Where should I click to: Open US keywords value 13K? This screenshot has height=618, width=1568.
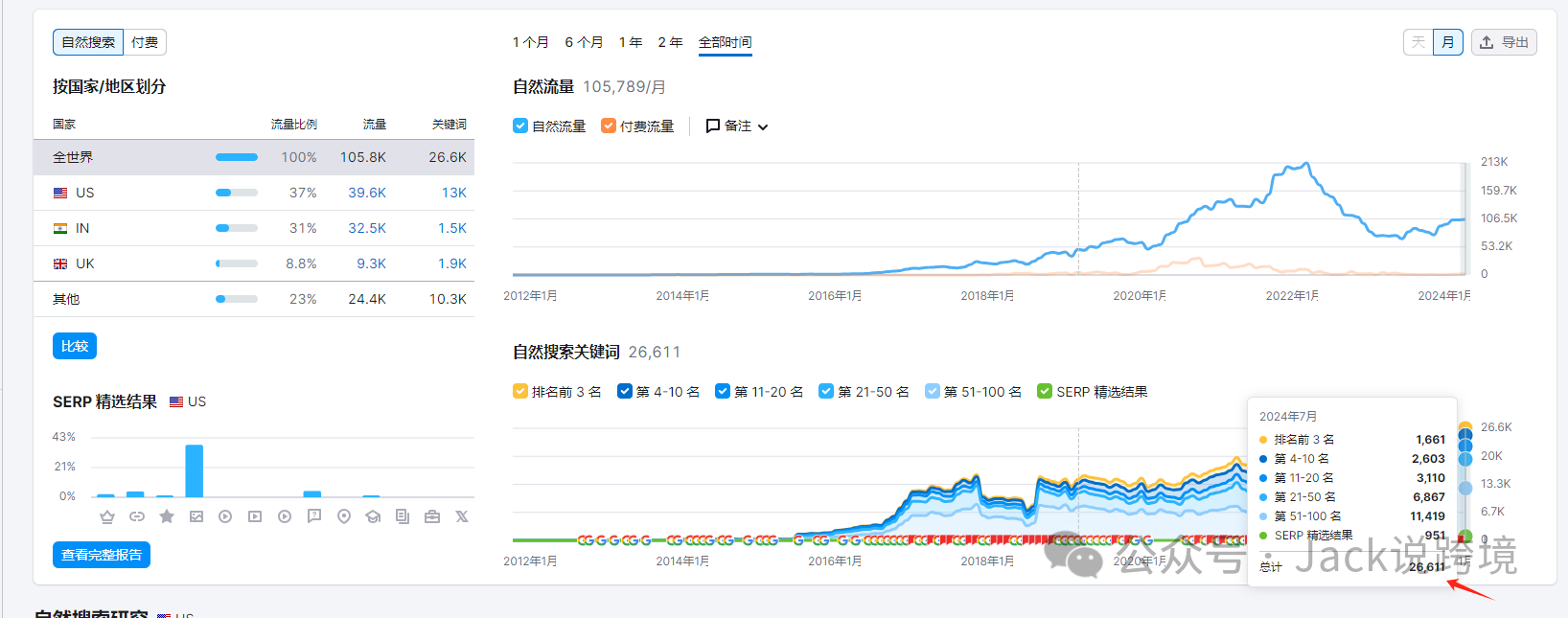pos(454,193)
